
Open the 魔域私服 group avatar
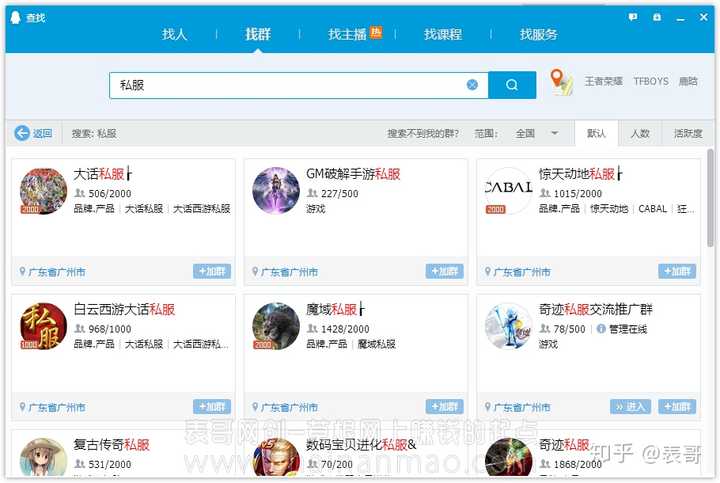coord(276,326)
